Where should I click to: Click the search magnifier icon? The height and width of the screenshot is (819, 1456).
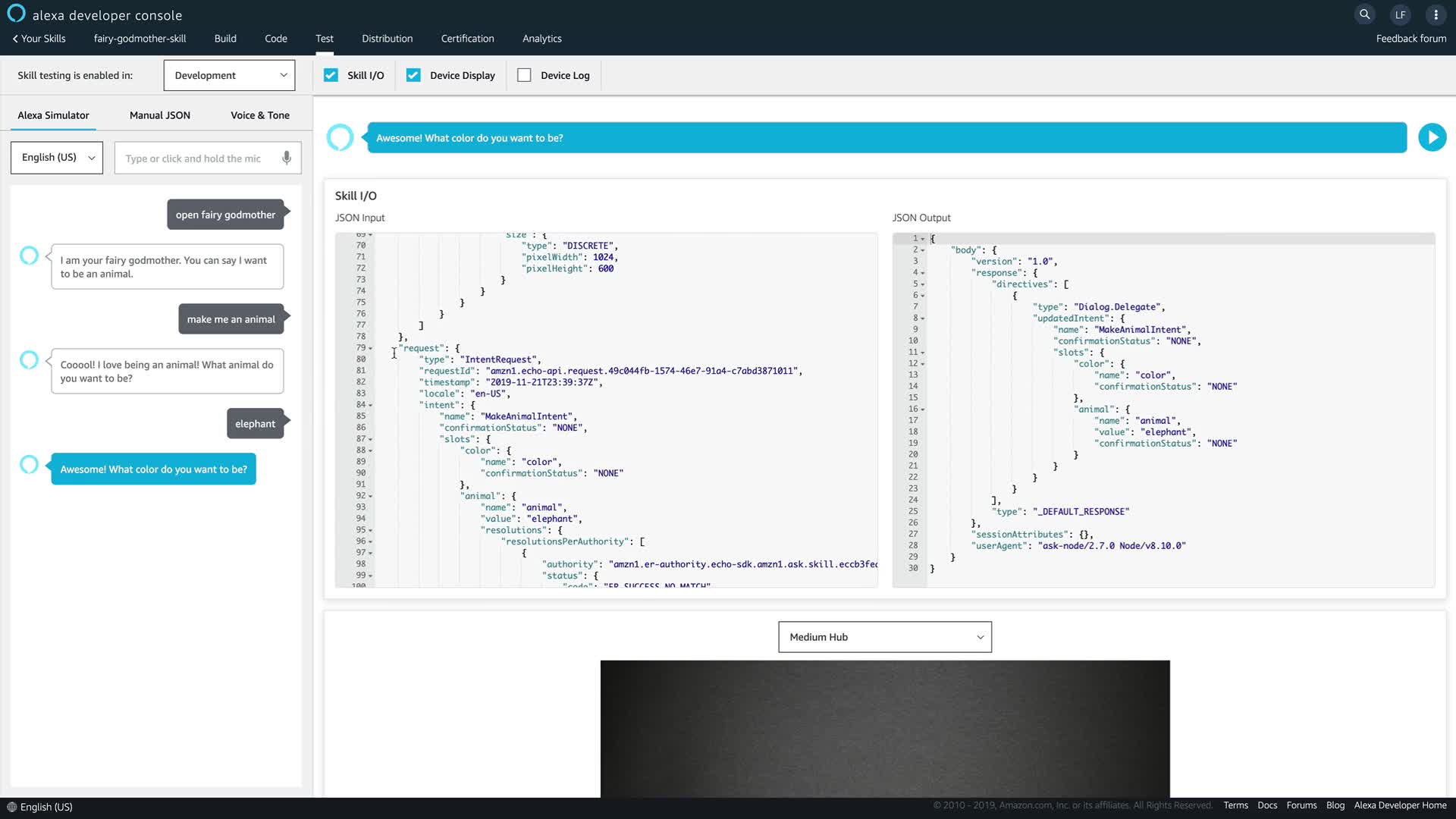(x=1364, y=14)
